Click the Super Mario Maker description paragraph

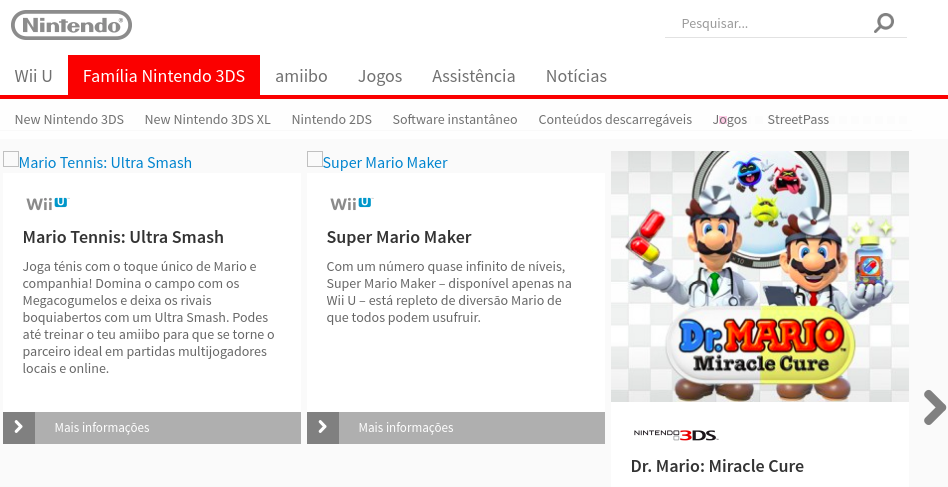449,292
